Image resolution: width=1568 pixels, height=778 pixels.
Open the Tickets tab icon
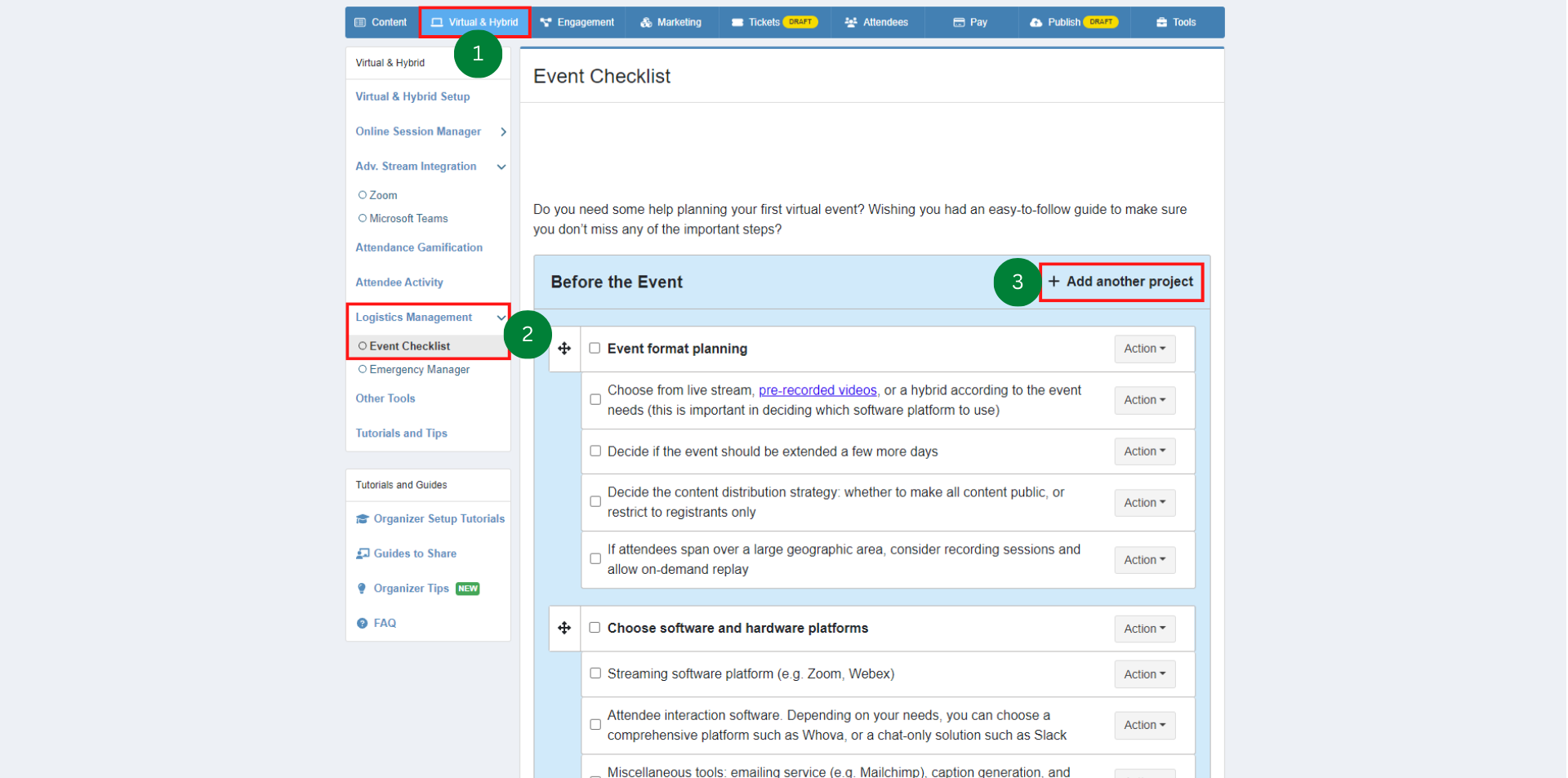tap(737, 22)
